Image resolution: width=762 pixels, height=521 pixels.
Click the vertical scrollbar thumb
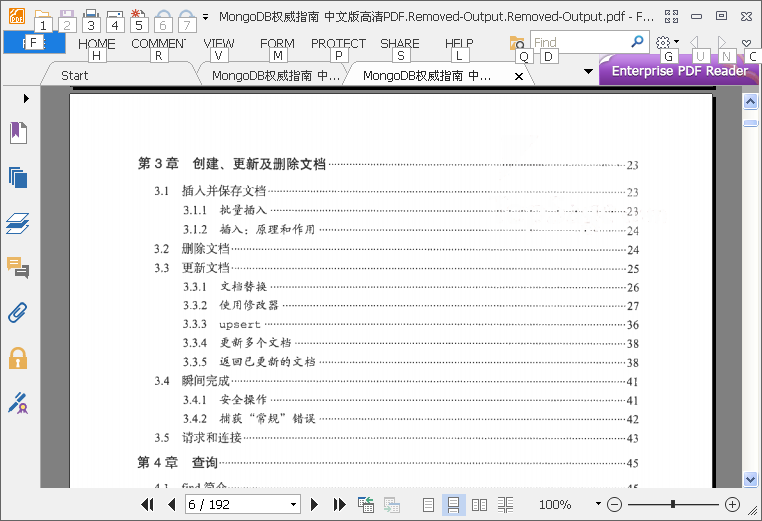[750, 123]
